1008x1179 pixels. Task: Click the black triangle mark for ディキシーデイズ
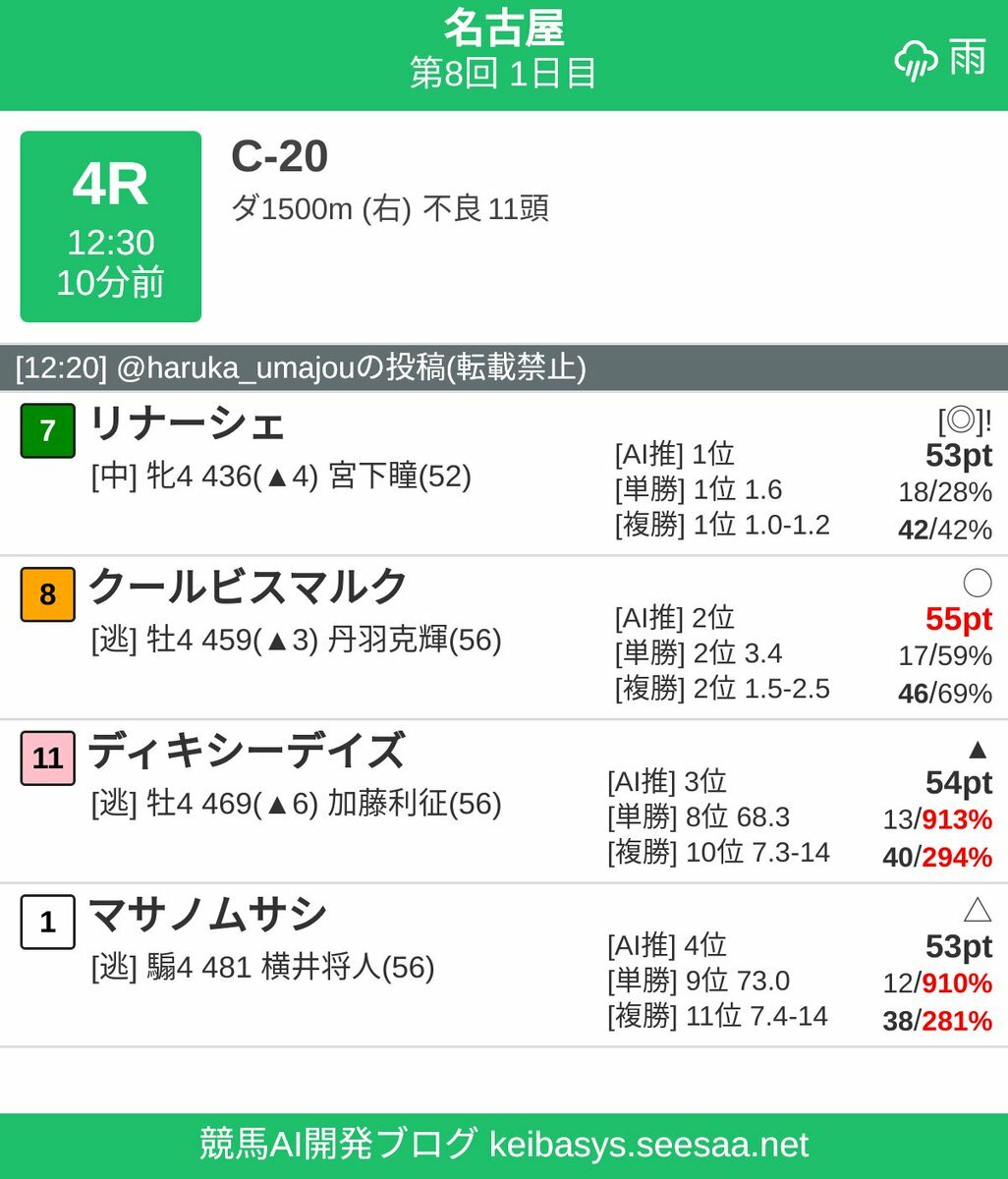(977, 750)
